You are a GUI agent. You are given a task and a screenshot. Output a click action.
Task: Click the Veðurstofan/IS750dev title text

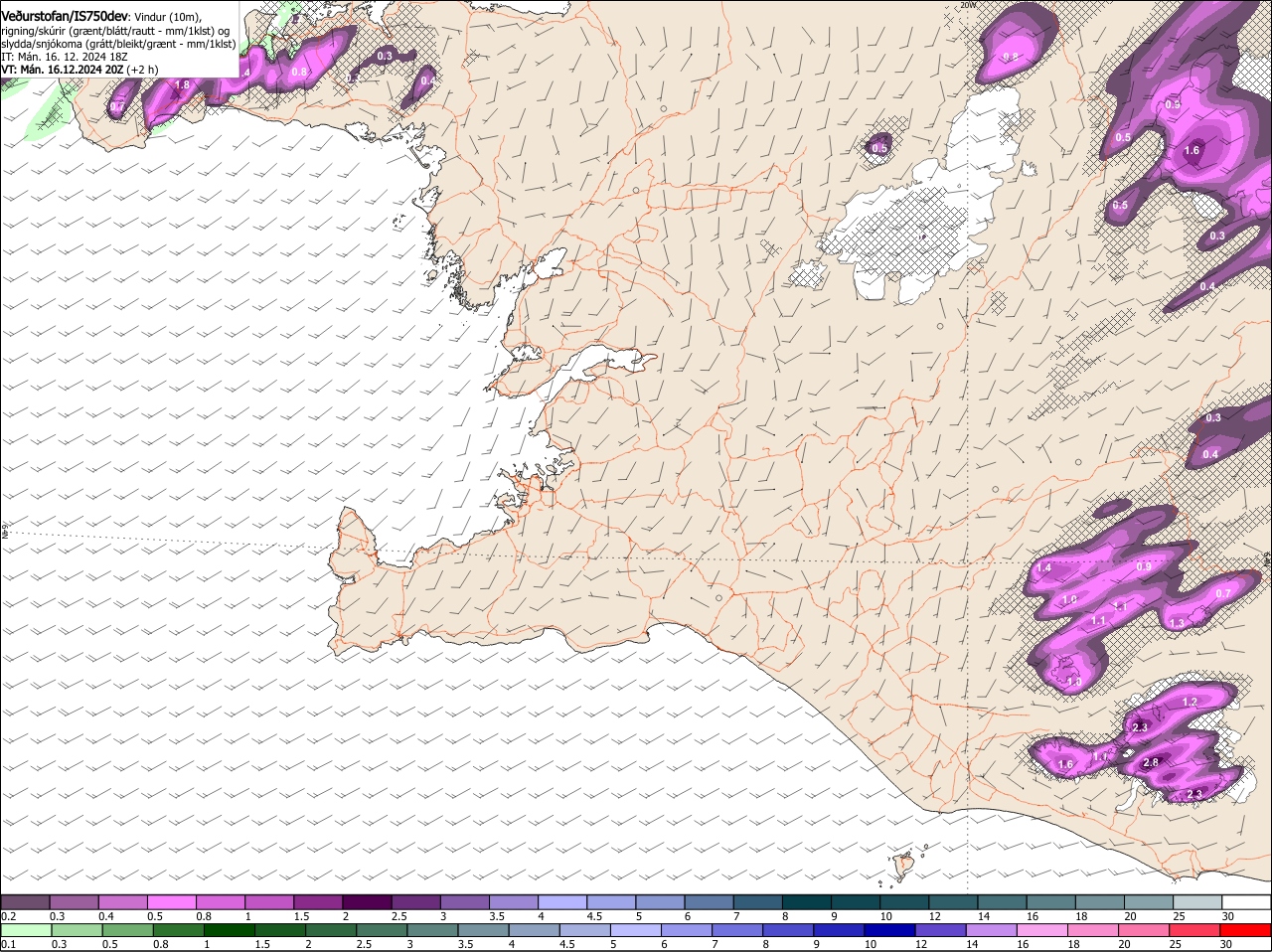65,16
